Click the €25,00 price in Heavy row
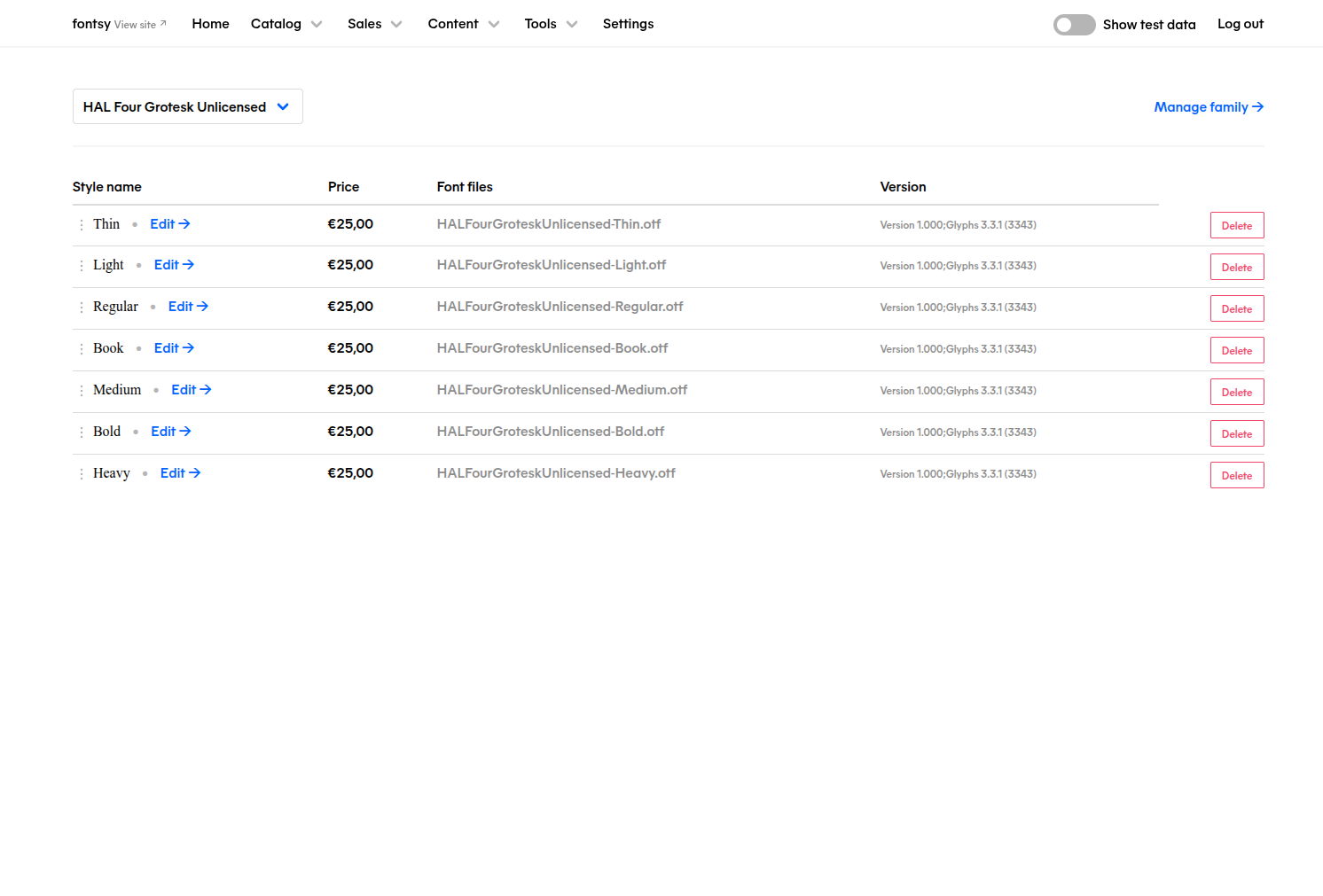Screen dimensions: 1323x896 tap(350, 473)
